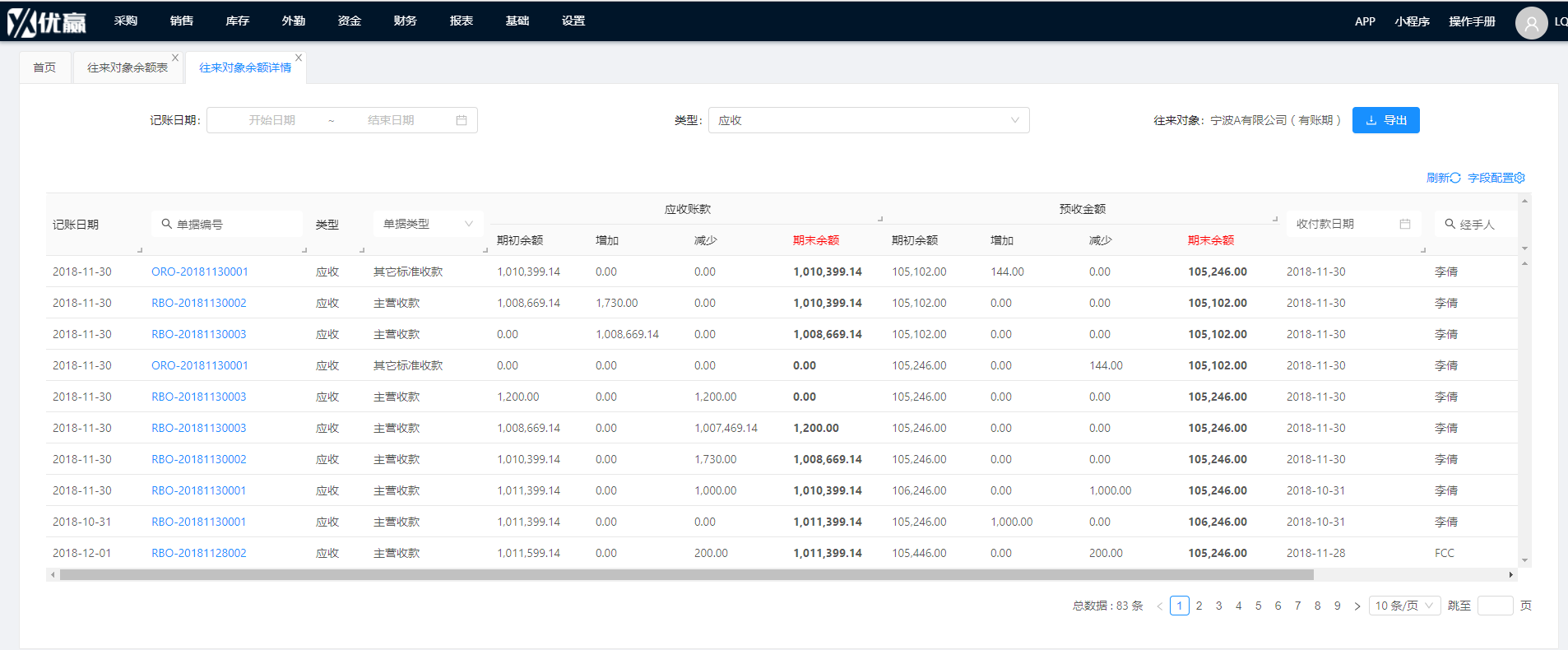Viewport: 1568px width, 650px height.
Task: Open the user avatar icon
Action: click(1531, 23)
